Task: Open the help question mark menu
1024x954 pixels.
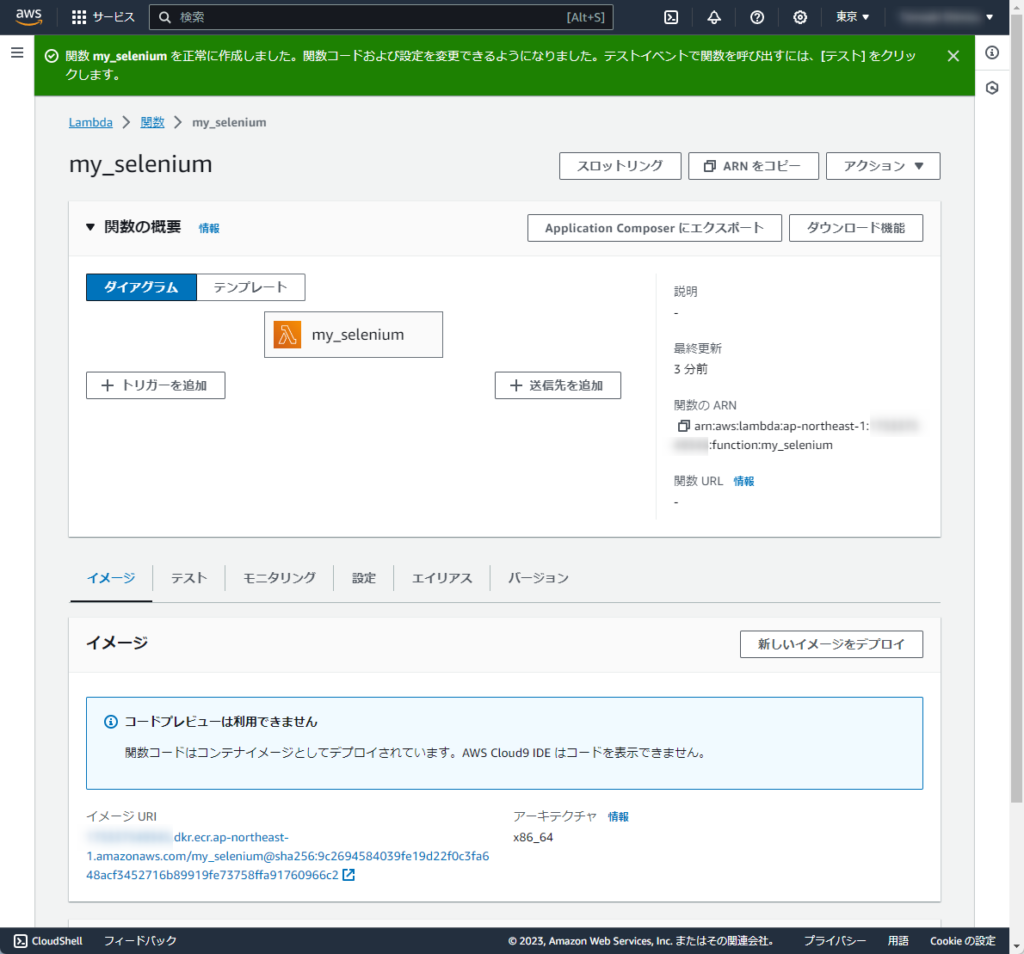Action: [757, 17]
